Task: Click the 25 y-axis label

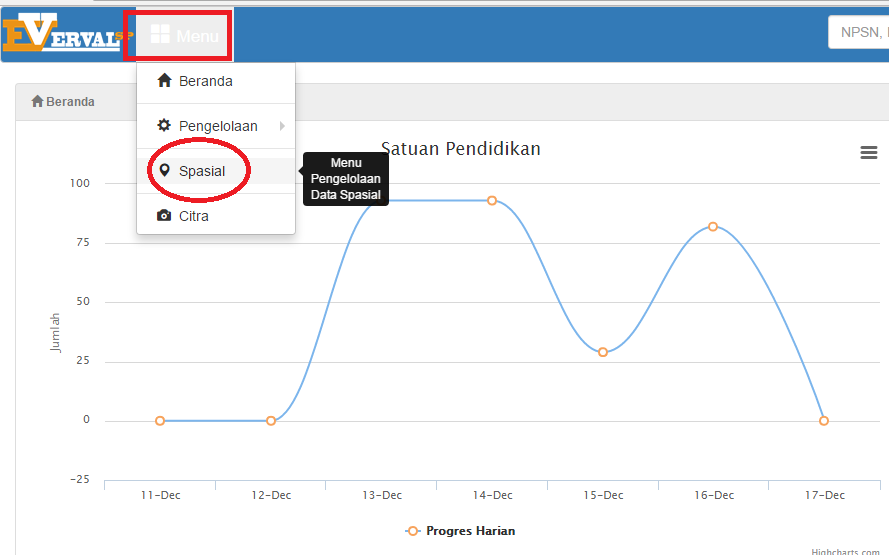Action: click(83, 361)
